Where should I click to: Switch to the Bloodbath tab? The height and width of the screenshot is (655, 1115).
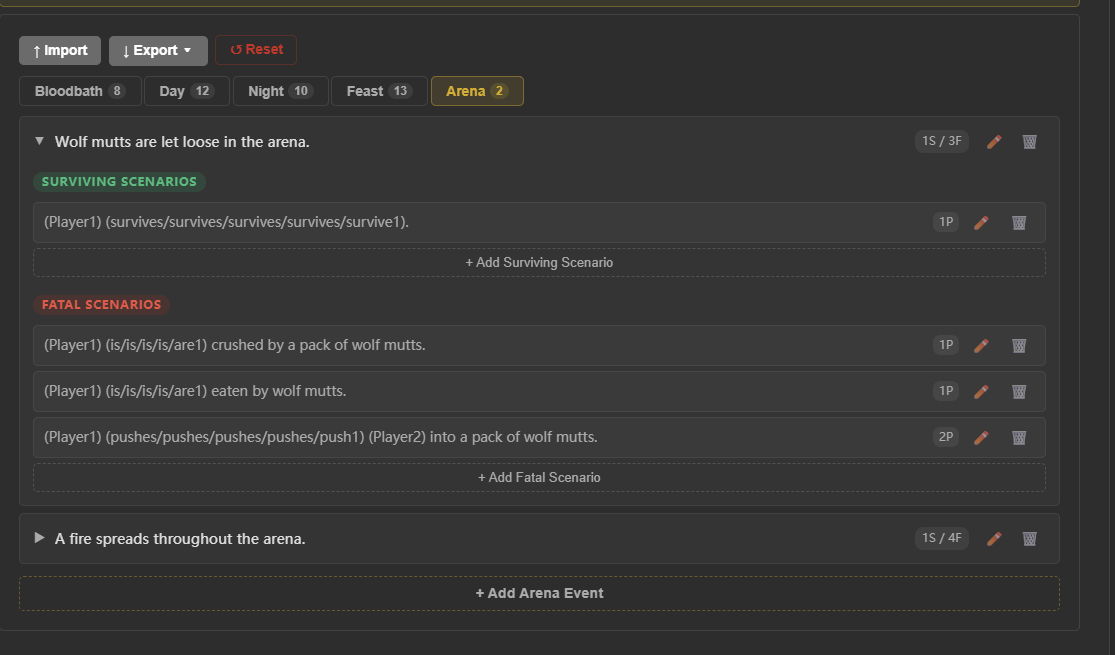coord(79,91)
